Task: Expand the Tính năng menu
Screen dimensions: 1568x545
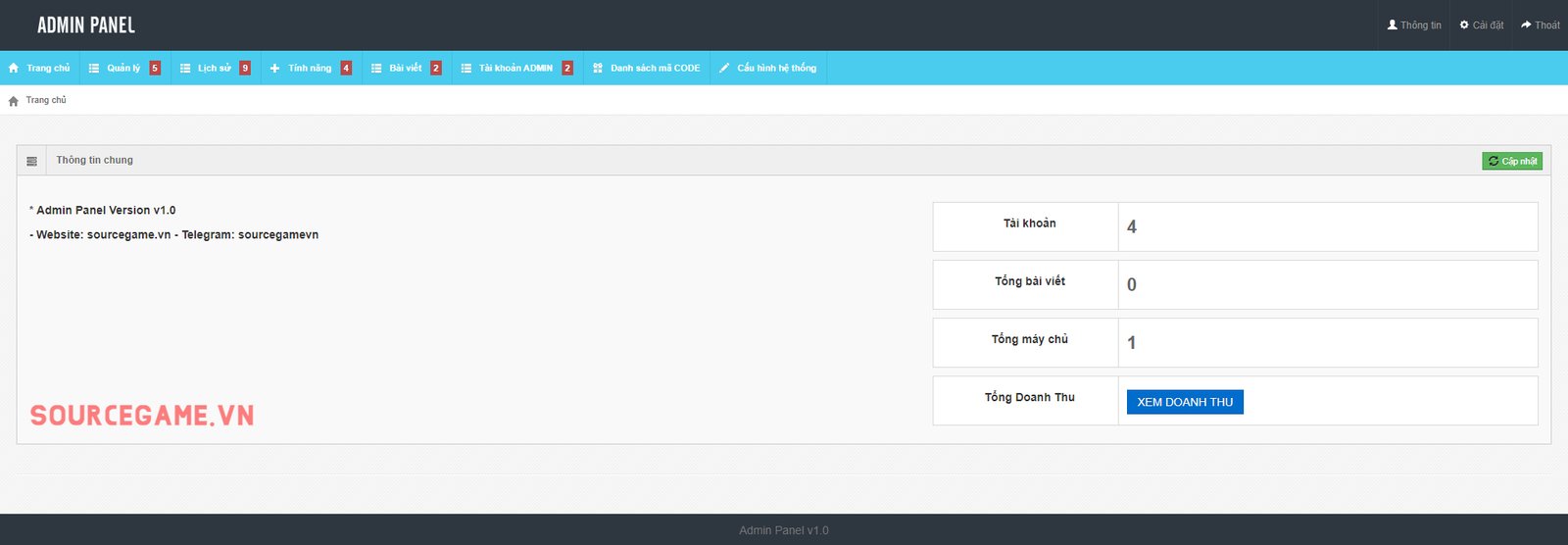Action: pyautogui.click(x=310, y=69)
